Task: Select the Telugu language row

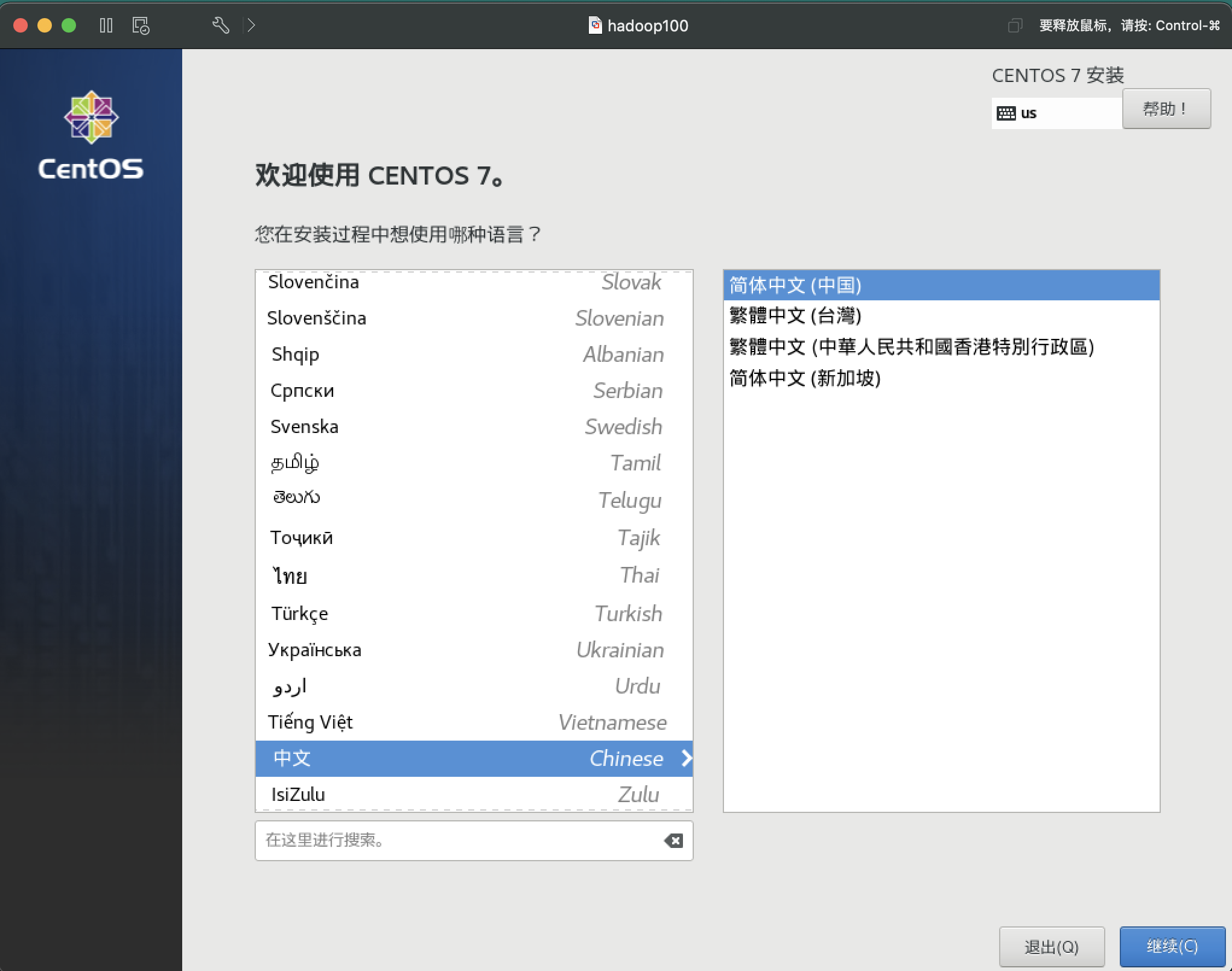Action: 474,500
